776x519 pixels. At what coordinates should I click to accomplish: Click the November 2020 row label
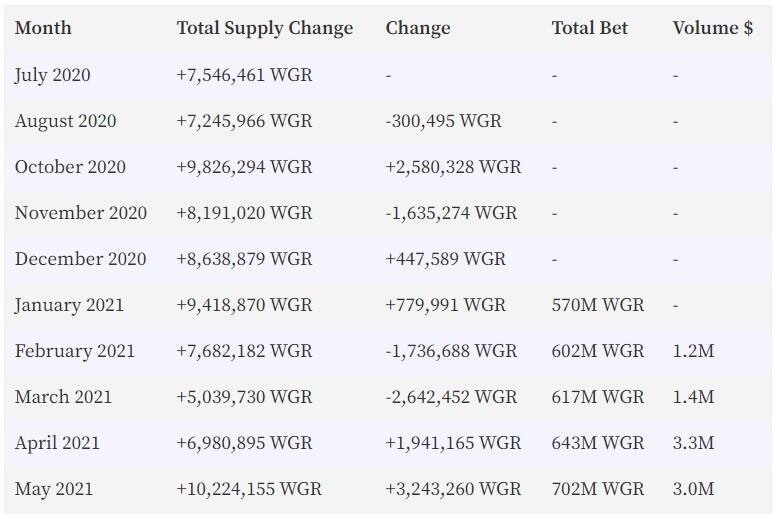(x=81, y=213)
